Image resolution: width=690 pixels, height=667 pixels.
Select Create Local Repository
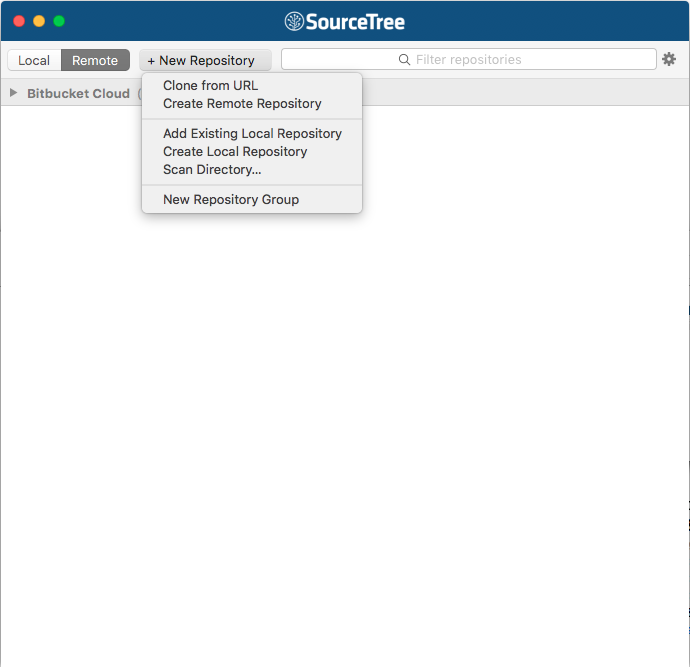point(252,151)
